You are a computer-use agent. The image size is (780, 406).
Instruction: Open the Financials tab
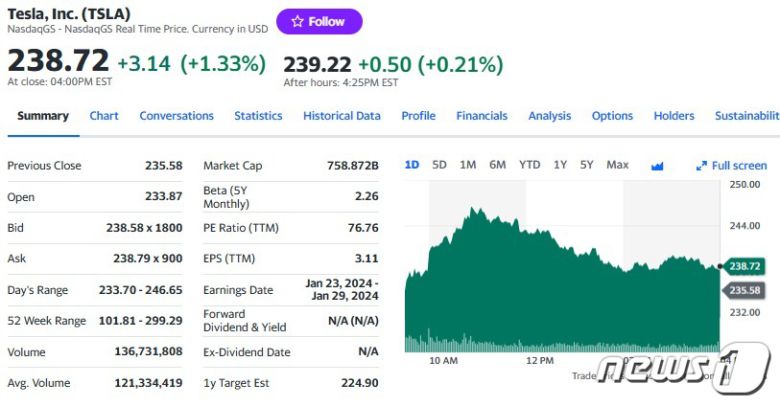[482, 116]
